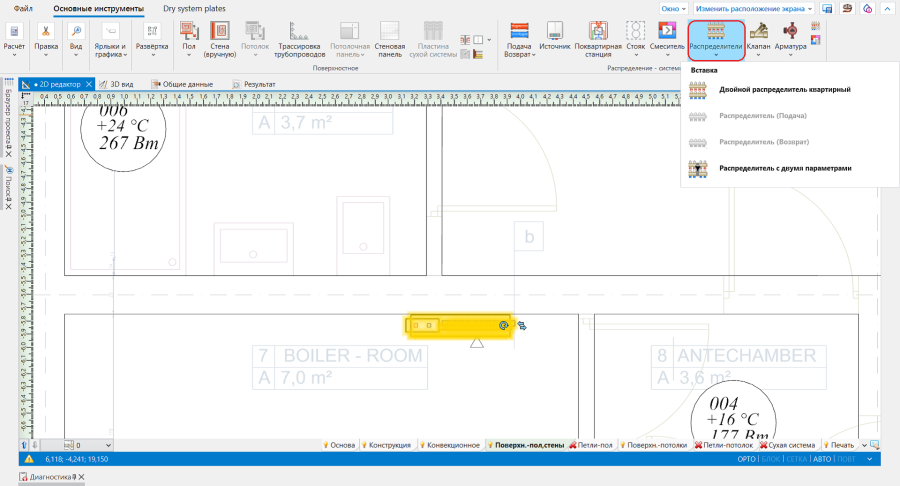Click the BOILER - ROOM label
The width and height of the screenshot is (900, 486).
(352, 355)
